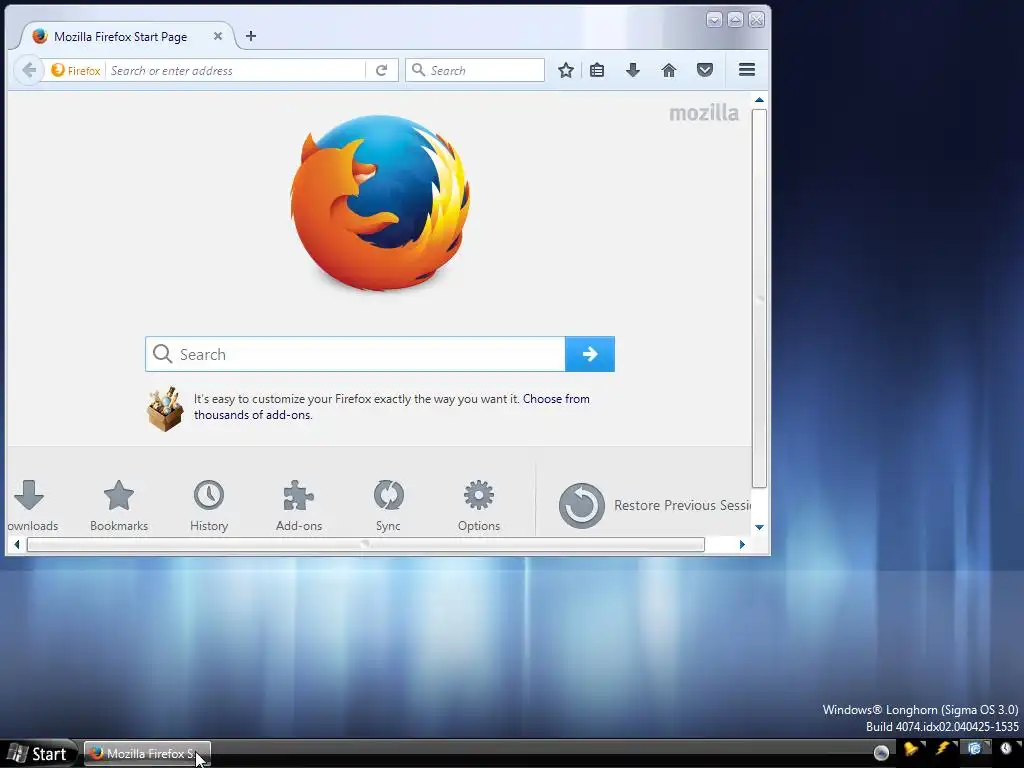Click the vertical scrollbar up arrow
This screenshot has height=768, width=1024.
coord(759,100)
